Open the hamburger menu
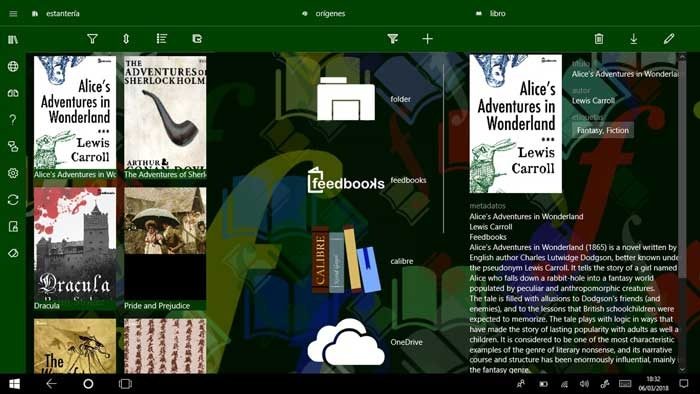The height and width of the screenshot is (394, 700). pyautogui.click(x=13, y=13)
